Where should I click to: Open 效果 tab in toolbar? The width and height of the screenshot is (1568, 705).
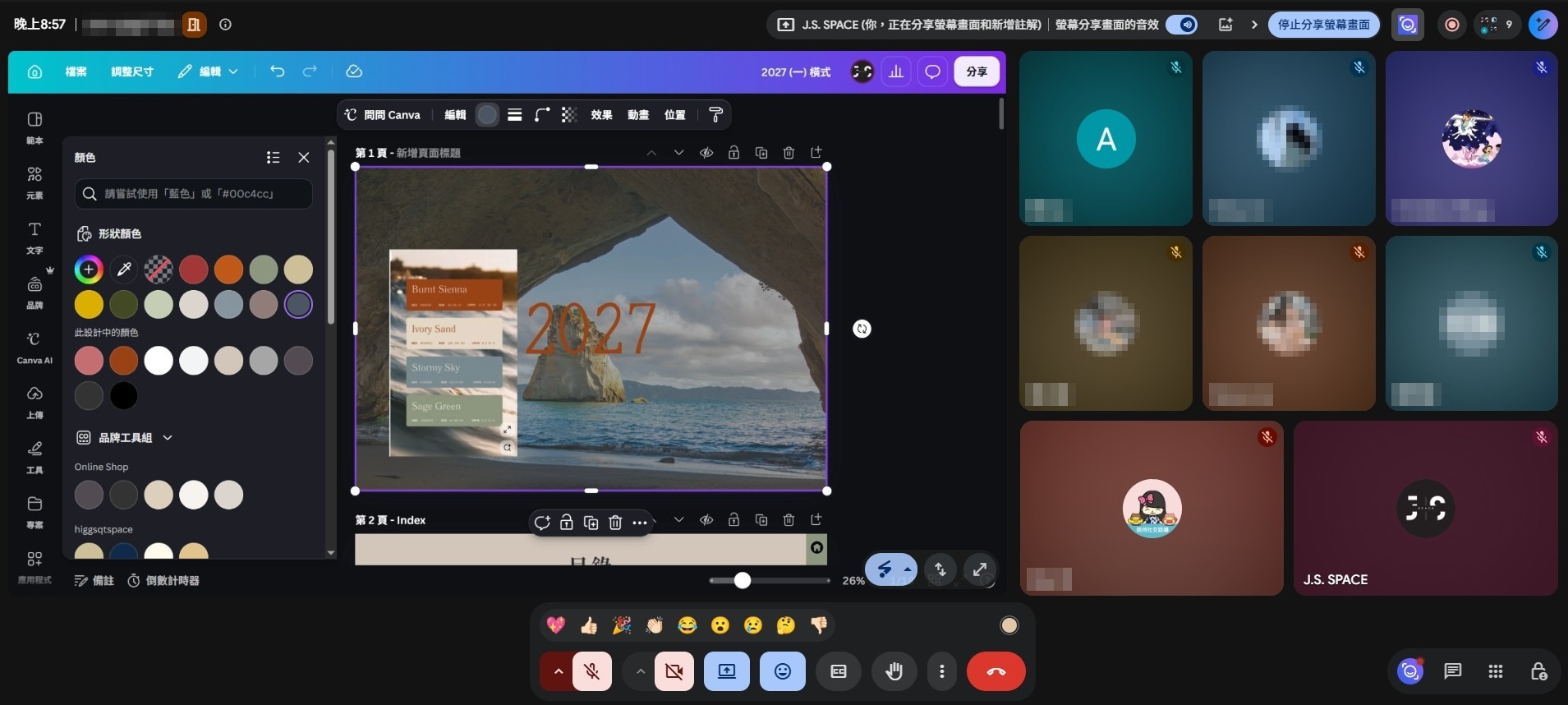pyautogui.click(x=601, y=115)
